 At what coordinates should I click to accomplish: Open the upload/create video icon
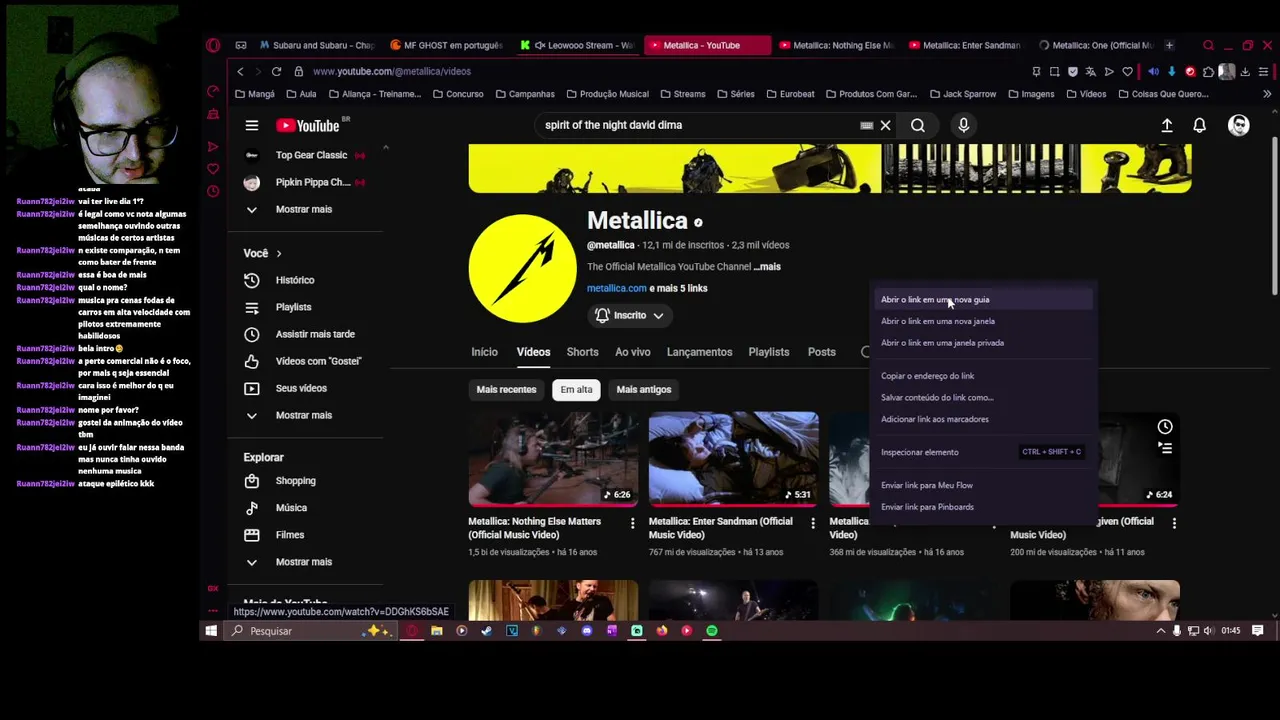click(x=1167, y=125)
